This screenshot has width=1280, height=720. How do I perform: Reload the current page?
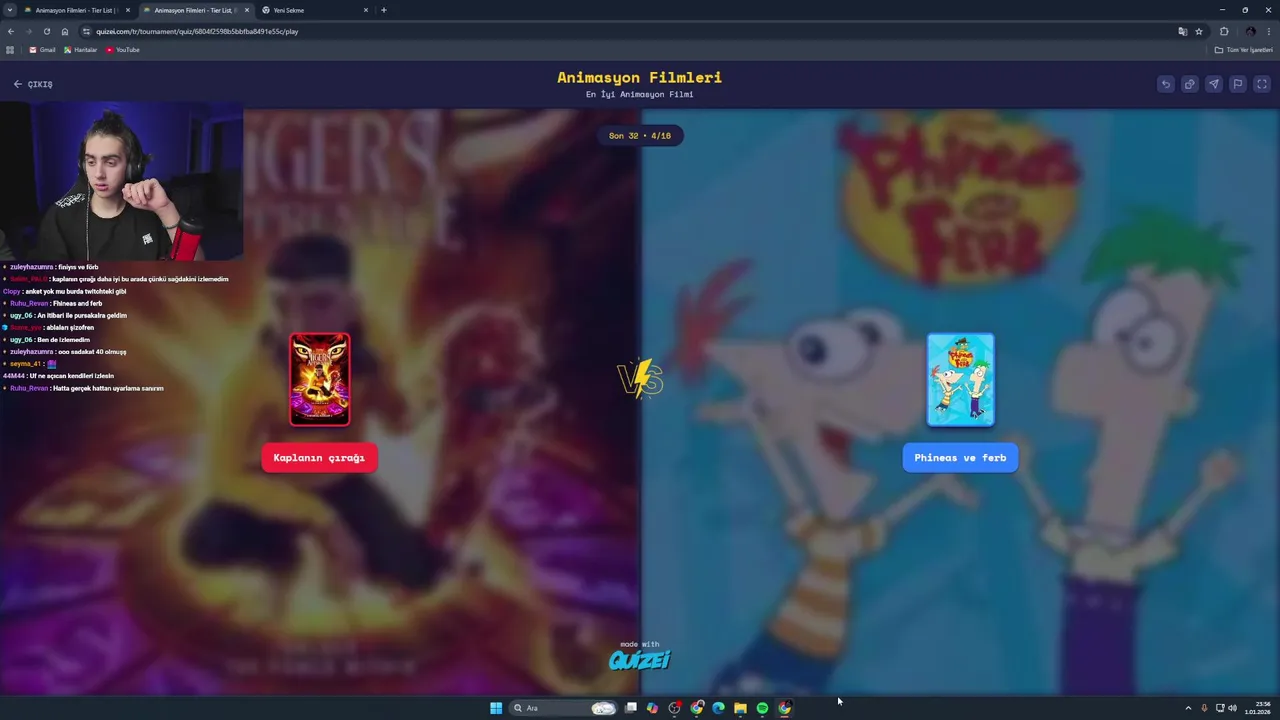pos(46,31)
